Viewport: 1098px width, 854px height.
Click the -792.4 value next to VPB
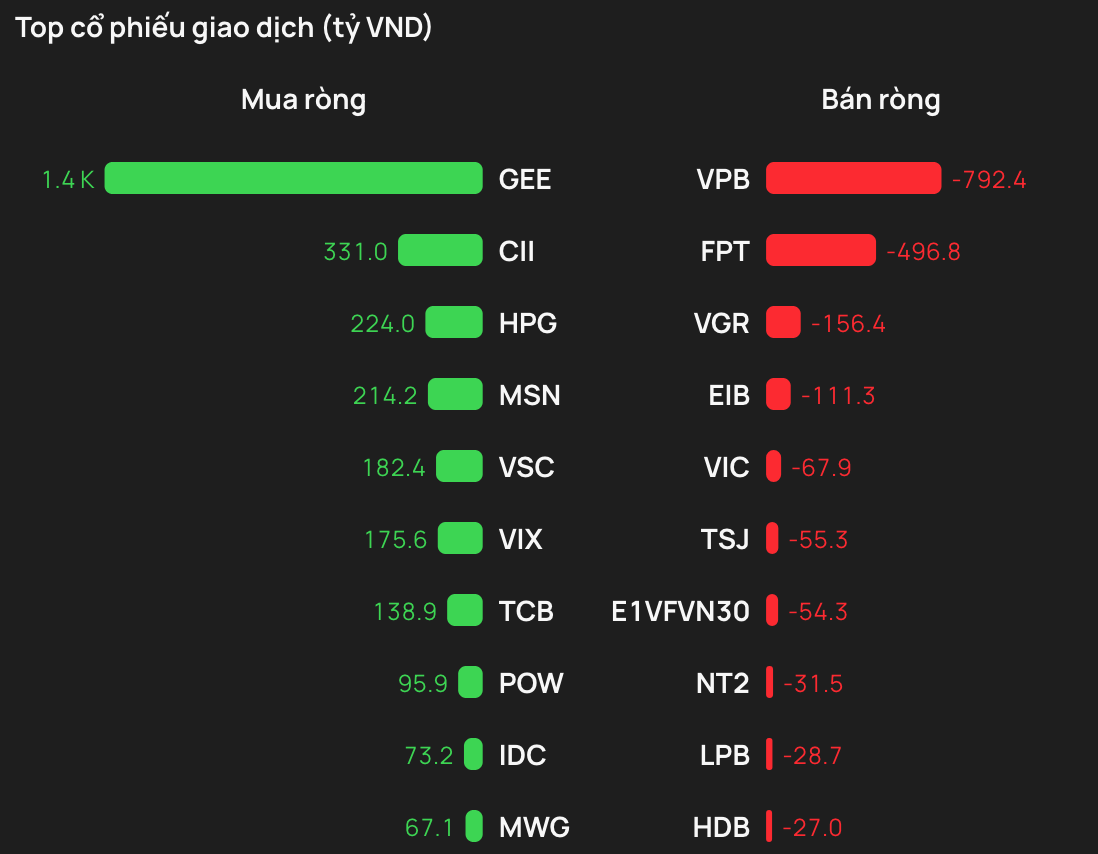[989, 180]
